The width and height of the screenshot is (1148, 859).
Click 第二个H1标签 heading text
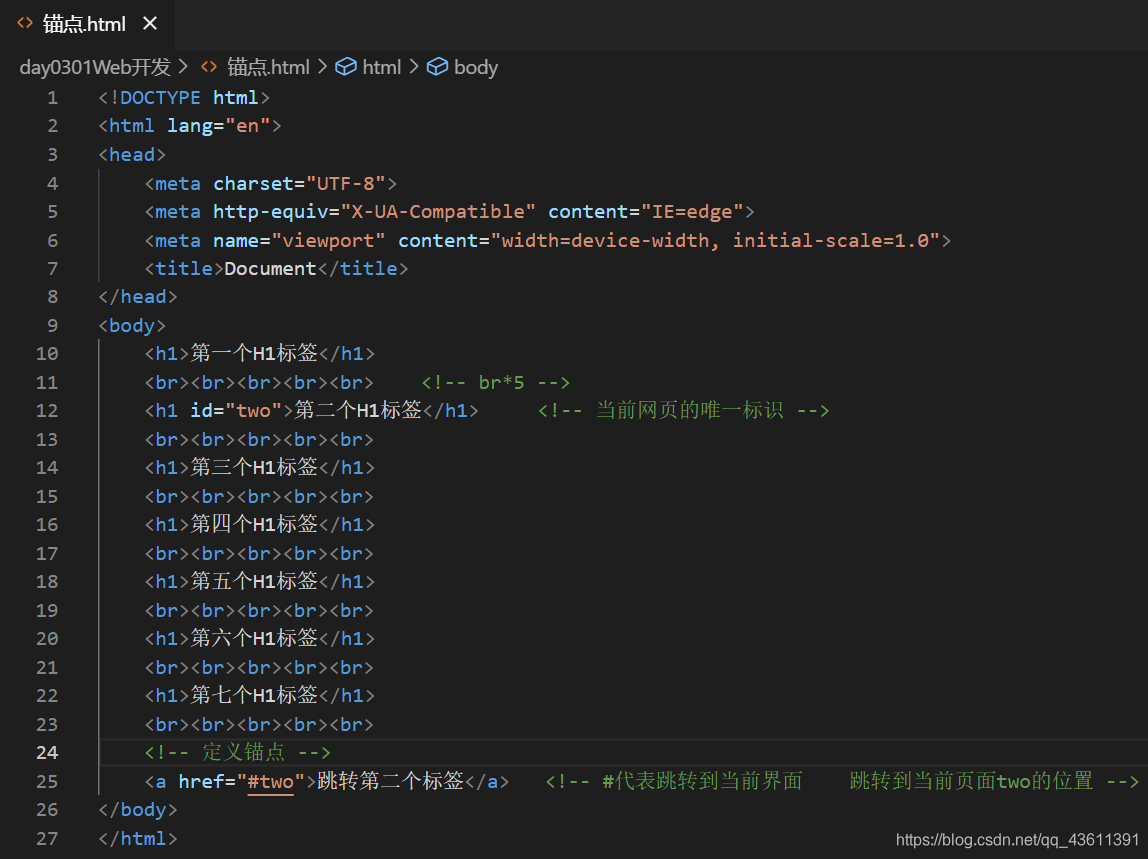(358, 411)
